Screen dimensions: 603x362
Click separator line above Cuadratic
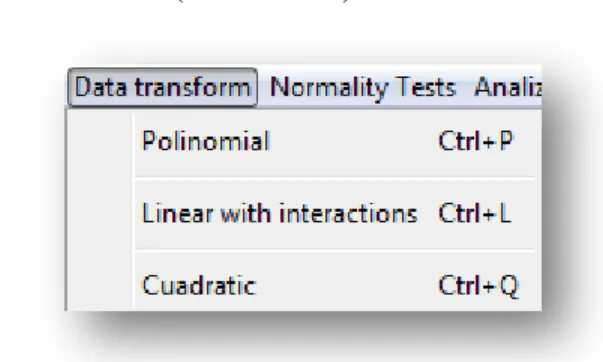(335, 250)
